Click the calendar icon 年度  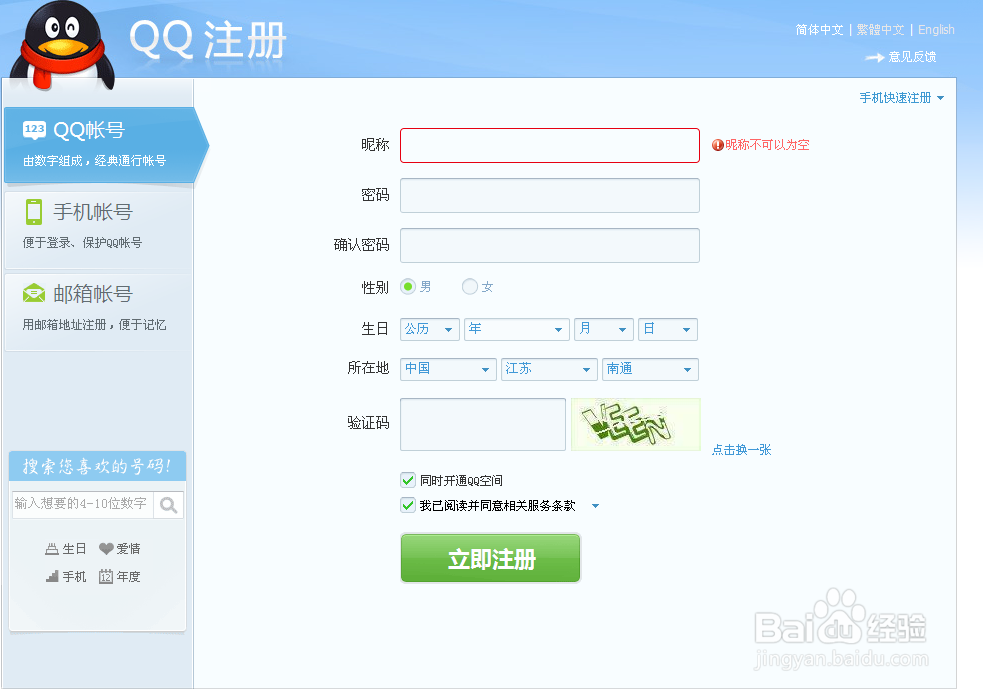[x=106, y=576]
